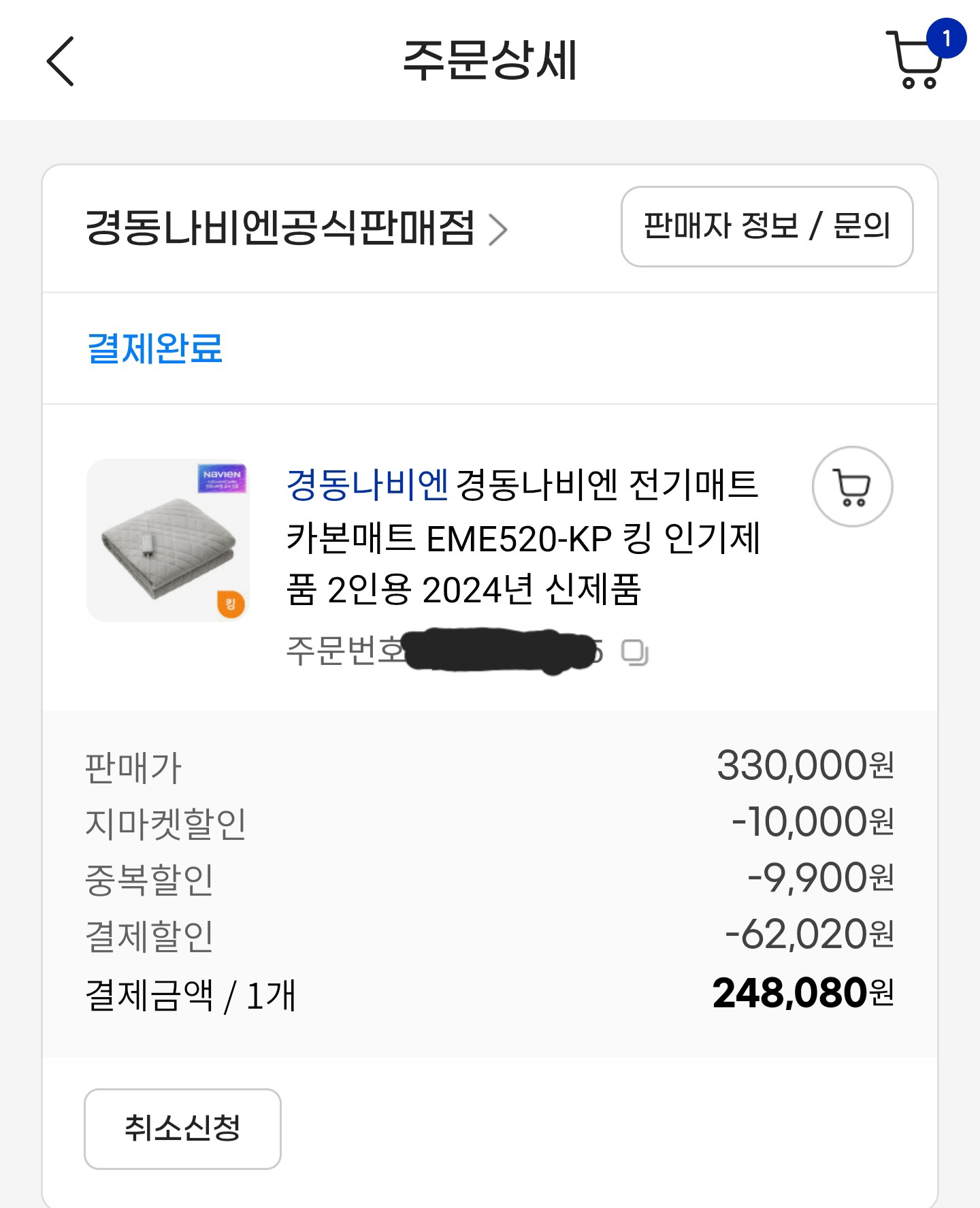Tap the 주문상세 page title

[490, 60]
